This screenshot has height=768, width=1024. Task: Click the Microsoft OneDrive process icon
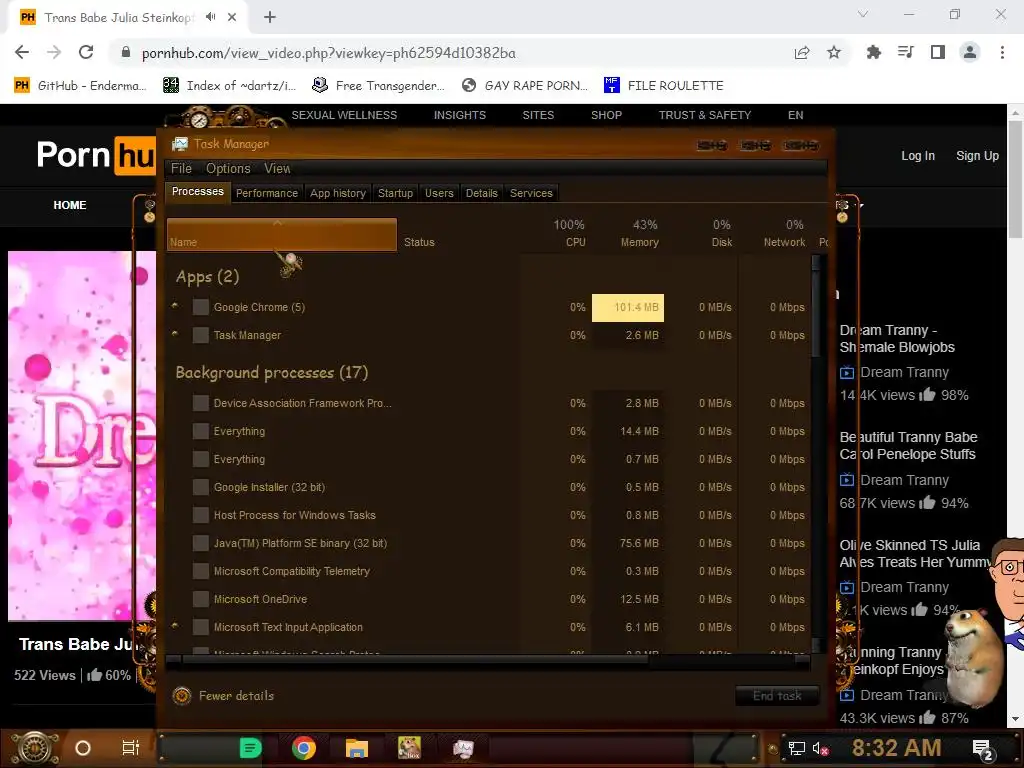(x=200, y=599)
